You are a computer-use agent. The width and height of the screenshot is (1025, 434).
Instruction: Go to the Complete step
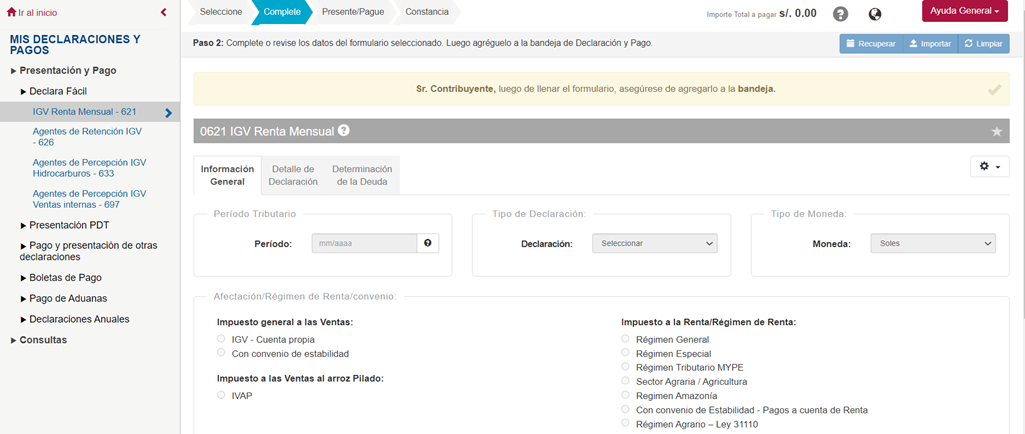(284, 12)
